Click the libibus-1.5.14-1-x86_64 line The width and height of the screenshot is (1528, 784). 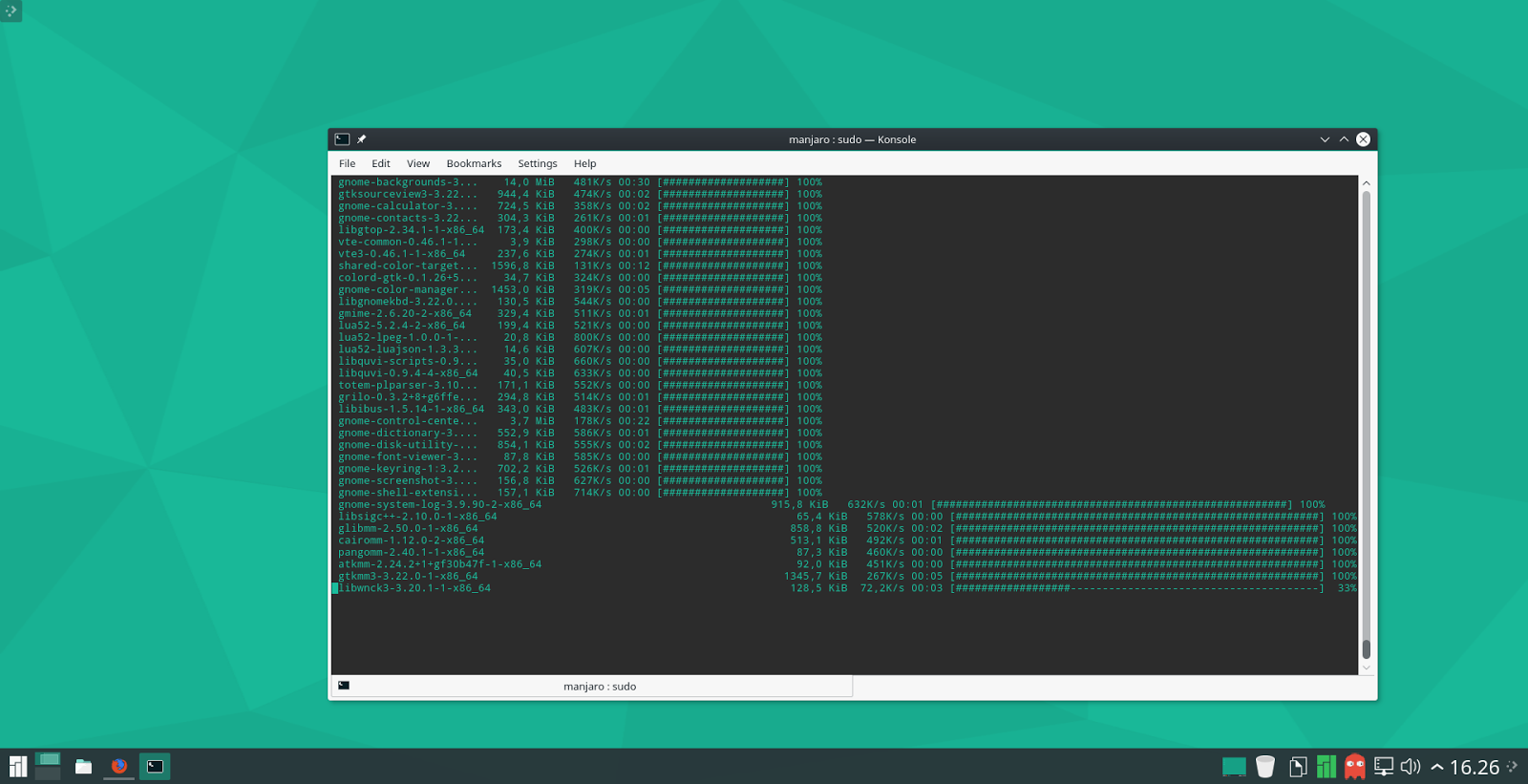point(580,409)
